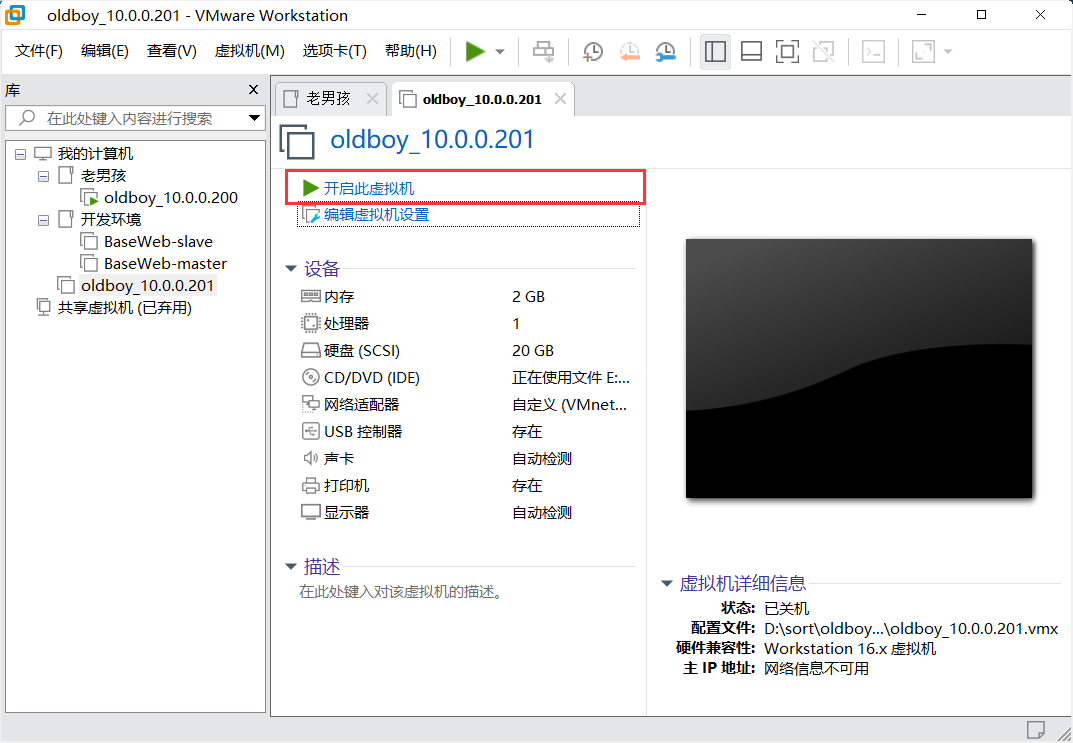Open the 文件(F) menu
Image resolution: width=1073 pixels, height=743 pixels.
tap(39, 51)
